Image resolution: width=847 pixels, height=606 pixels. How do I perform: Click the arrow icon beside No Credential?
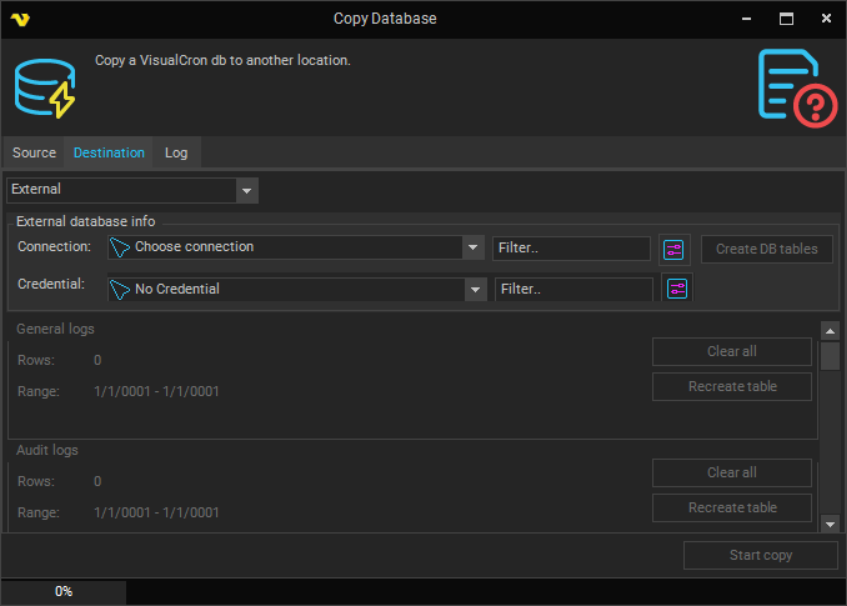(119, 289)
